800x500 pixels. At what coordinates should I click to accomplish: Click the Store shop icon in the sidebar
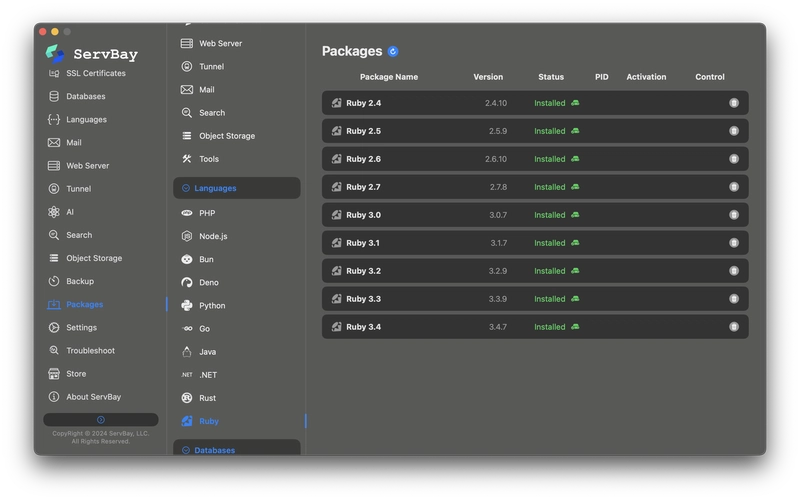[x=54, y=374]
